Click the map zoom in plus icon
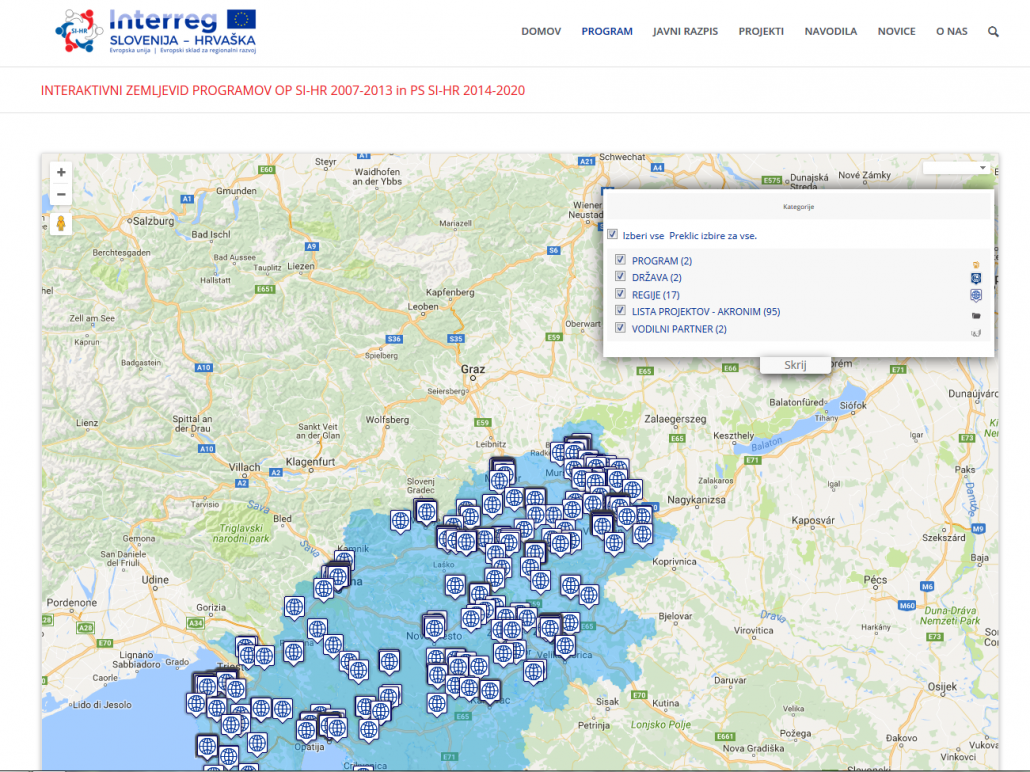The image size is (1030, 772). (61, 171)
